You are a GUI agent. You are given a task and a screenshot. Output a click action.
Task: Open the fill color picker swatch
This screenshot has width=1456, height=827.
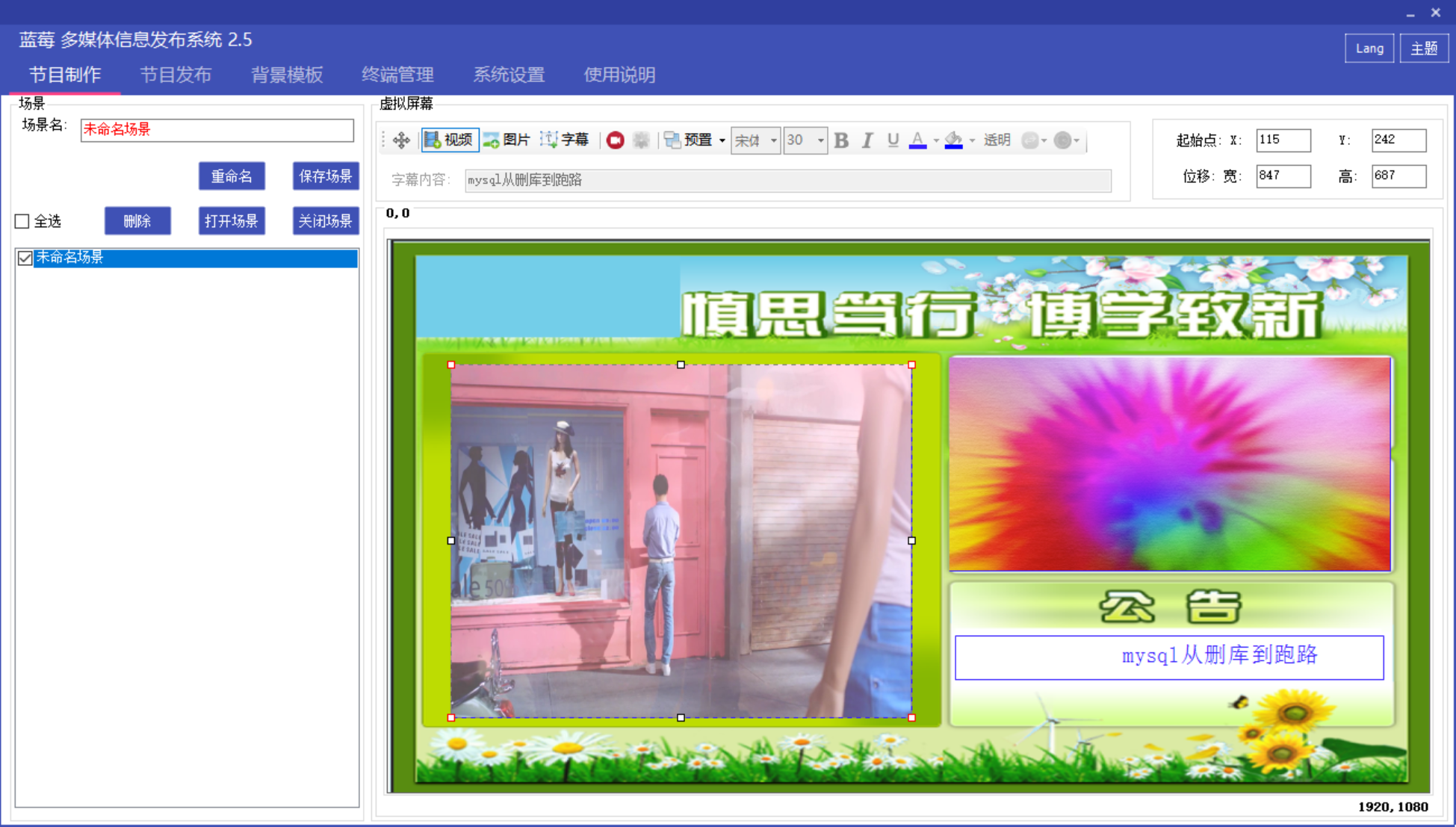click(x=953, y=140)
